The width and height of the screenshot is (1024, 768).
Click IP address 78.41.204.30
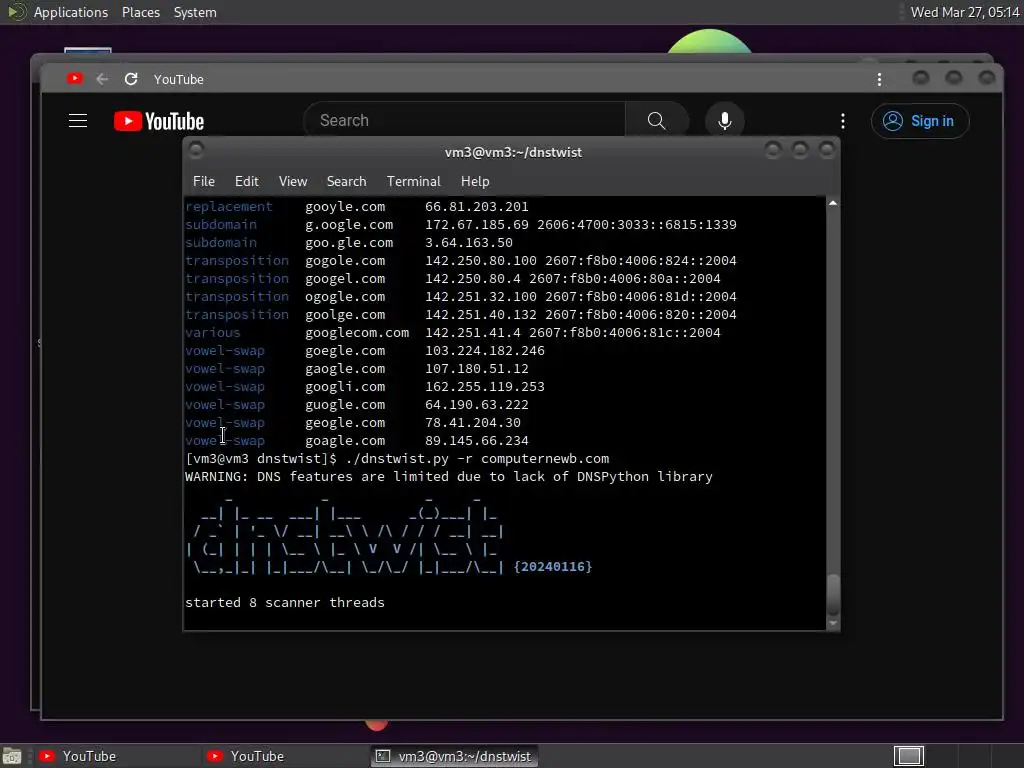pyautogui.click(x=473, y=423)
